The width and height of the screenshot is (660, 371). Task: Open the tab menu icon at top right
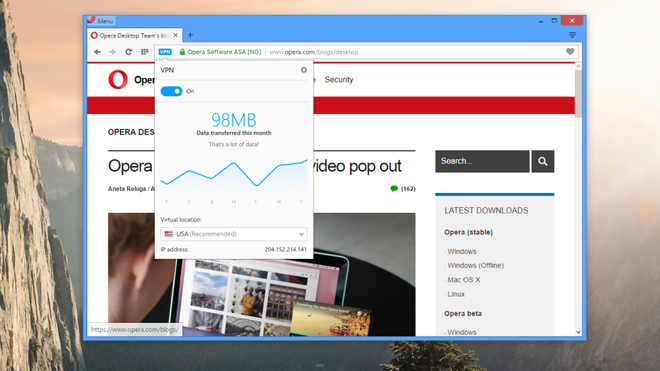(572, 35)
